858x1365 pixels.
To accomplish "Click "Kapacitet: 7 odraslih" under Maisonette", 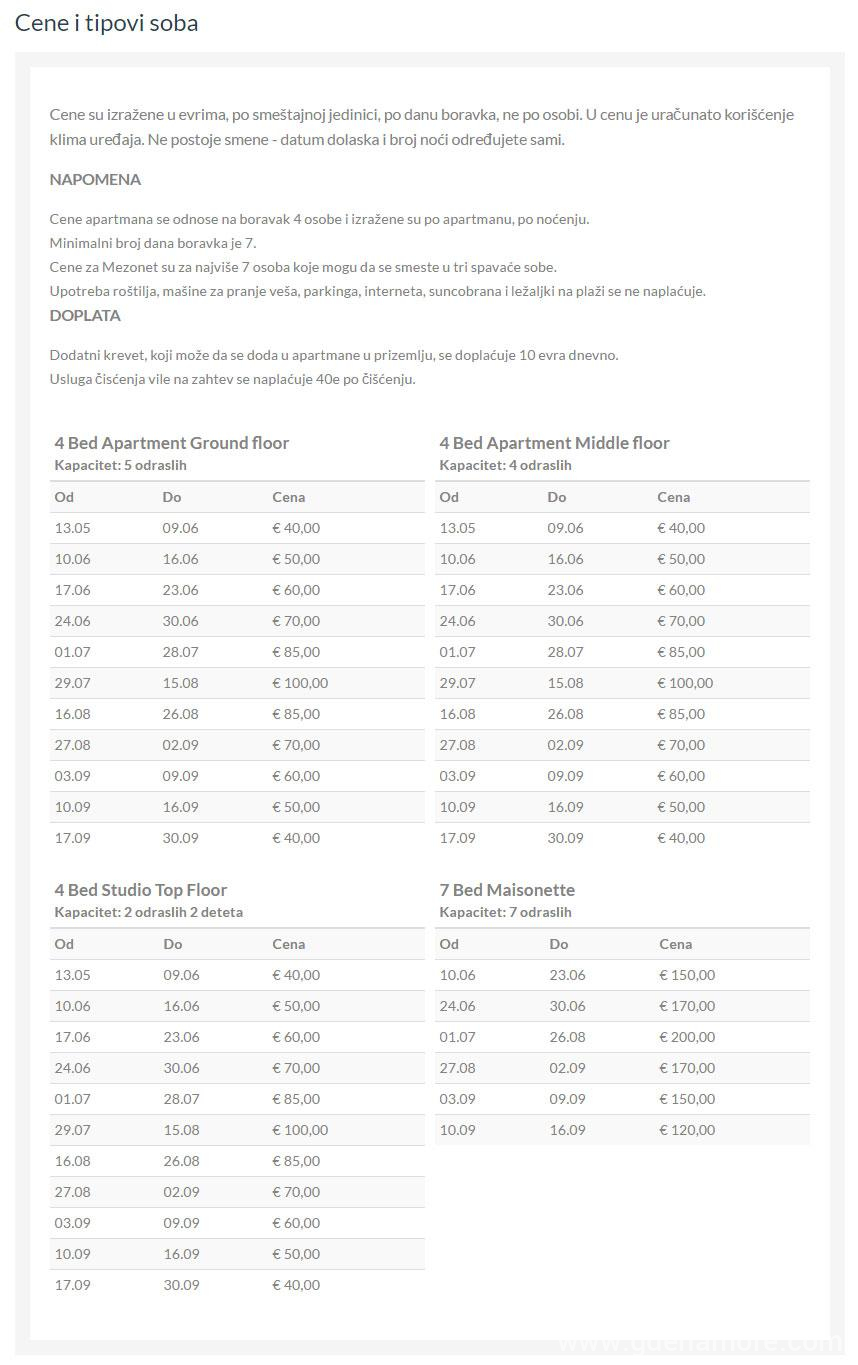I will point(505,912).
